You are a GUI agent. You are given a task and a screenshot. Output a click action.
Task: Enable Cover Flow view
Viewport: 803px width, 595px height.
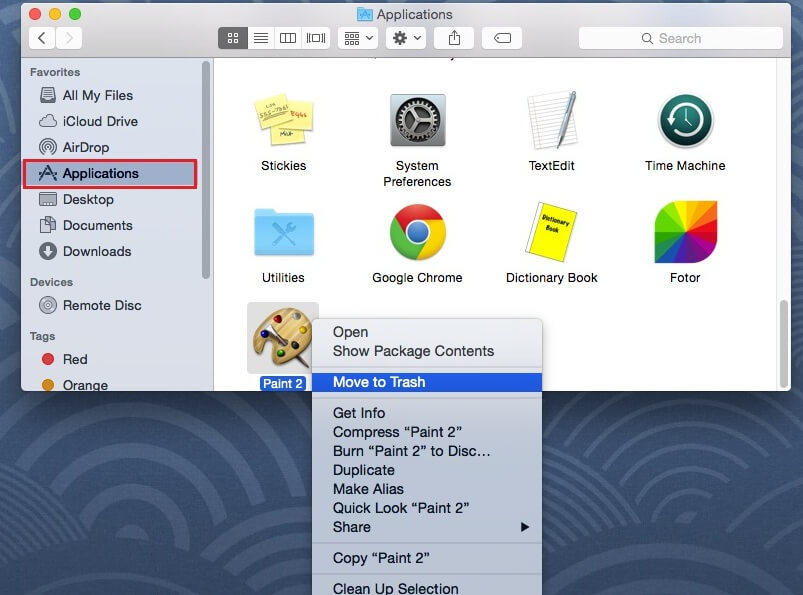[x=314, y=38]
